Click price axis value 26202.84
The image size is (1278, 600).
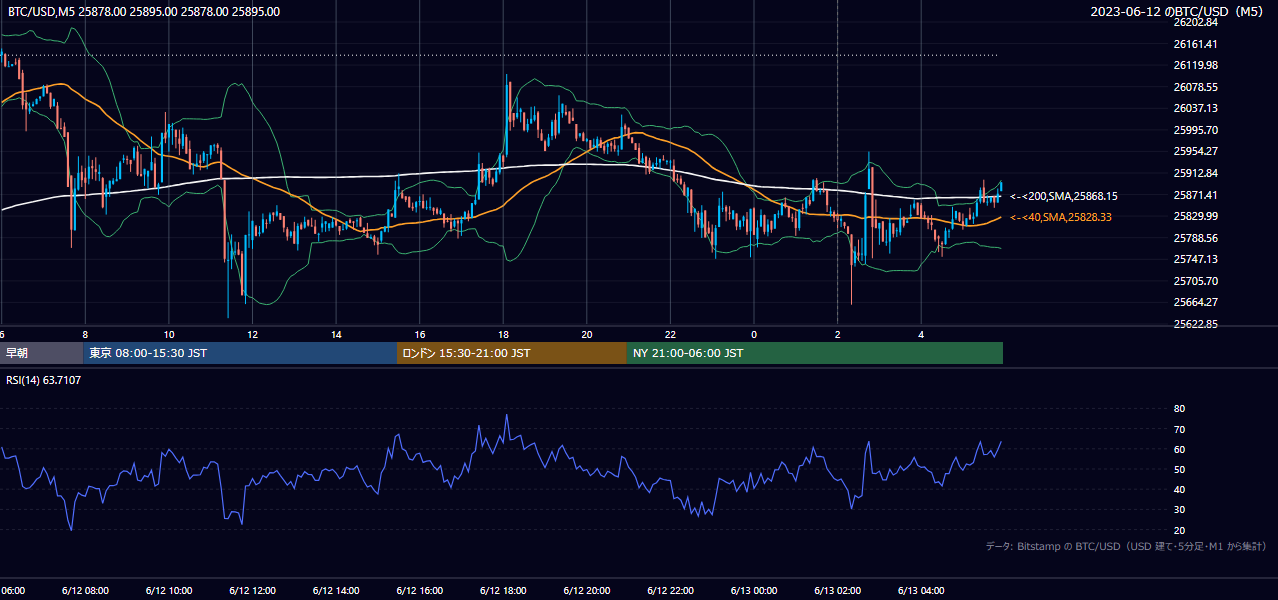coord(1195,22)
